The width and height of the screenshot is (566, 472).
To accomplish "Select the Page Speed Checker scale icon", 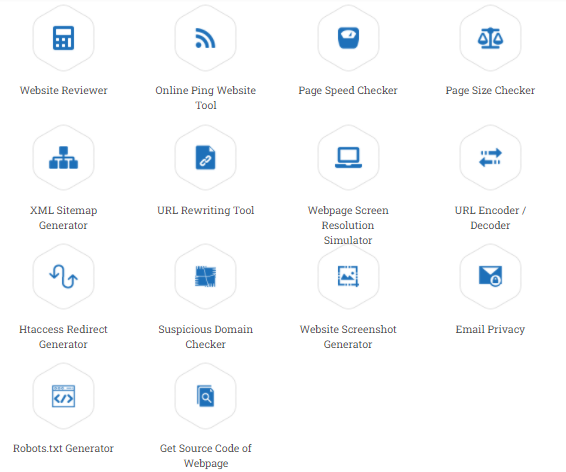I will pos(348,38).
